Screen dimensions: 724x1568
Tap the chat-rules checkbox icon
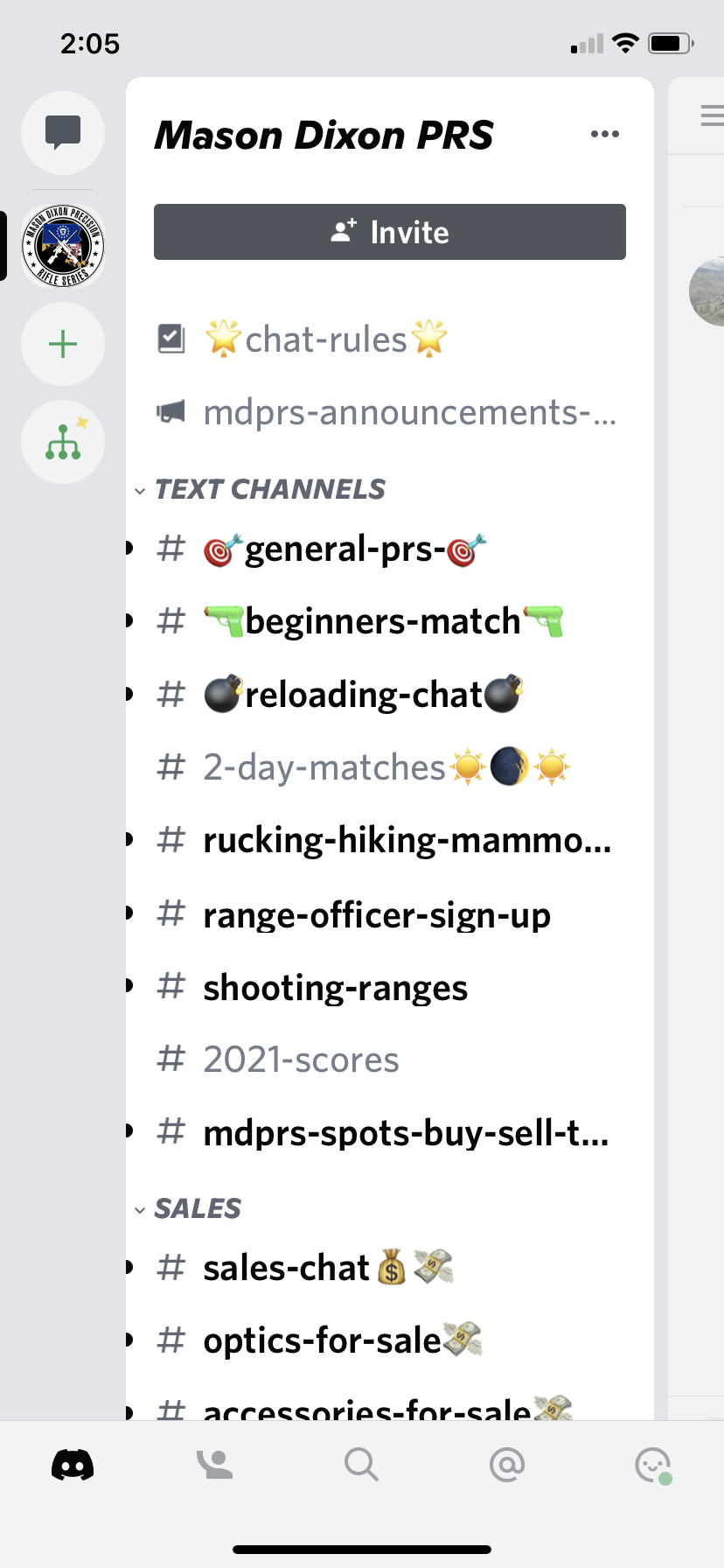171,339
